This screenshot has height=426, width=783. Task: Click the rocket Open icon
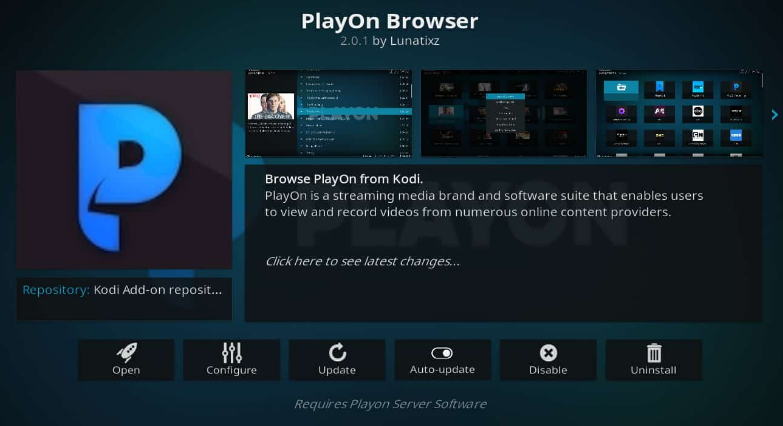[126, 353]
